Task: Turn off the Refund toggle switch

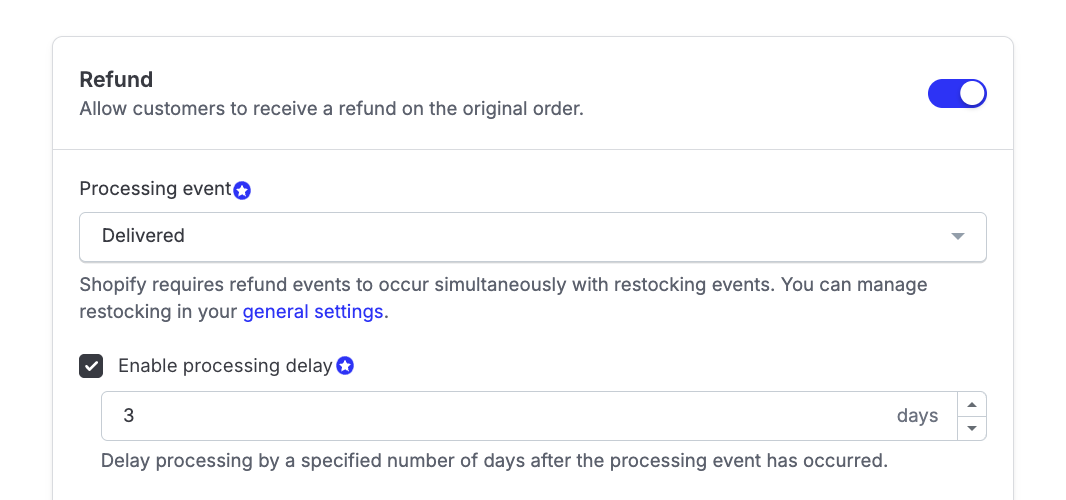Action: (957, 94)
